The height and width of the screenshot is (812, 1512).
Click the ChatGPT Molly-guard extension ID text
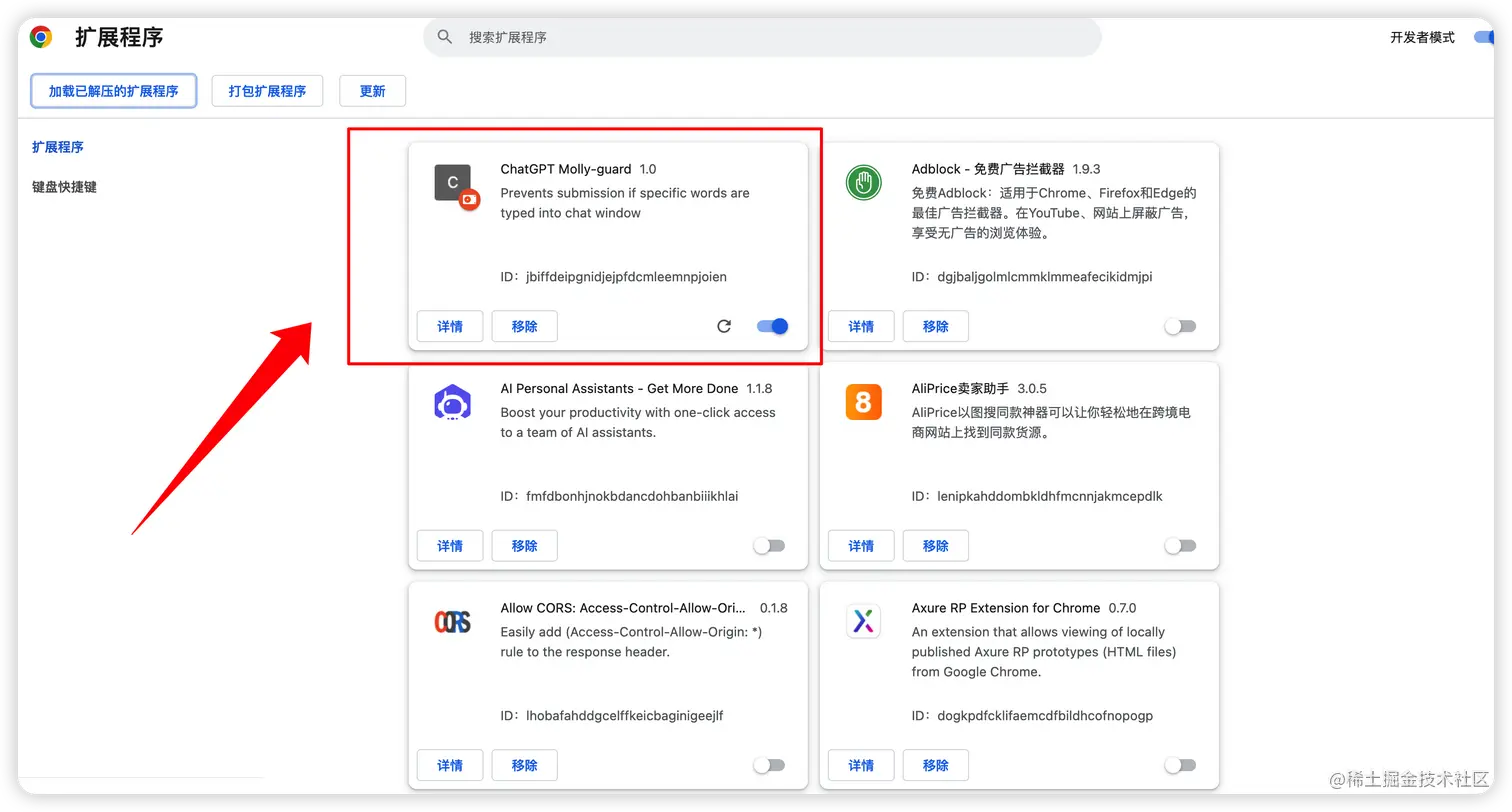(x=614, y=277)
